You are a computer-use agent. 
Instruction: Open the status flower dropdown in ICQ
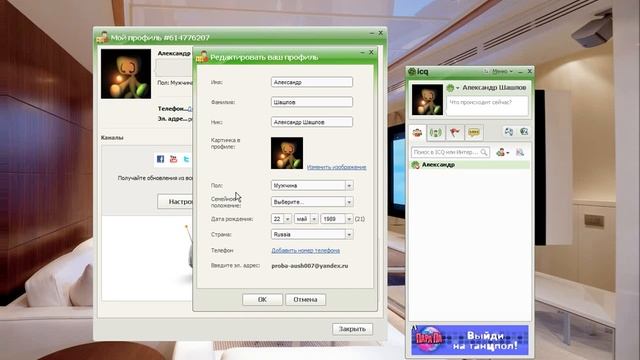click(452, 88)
